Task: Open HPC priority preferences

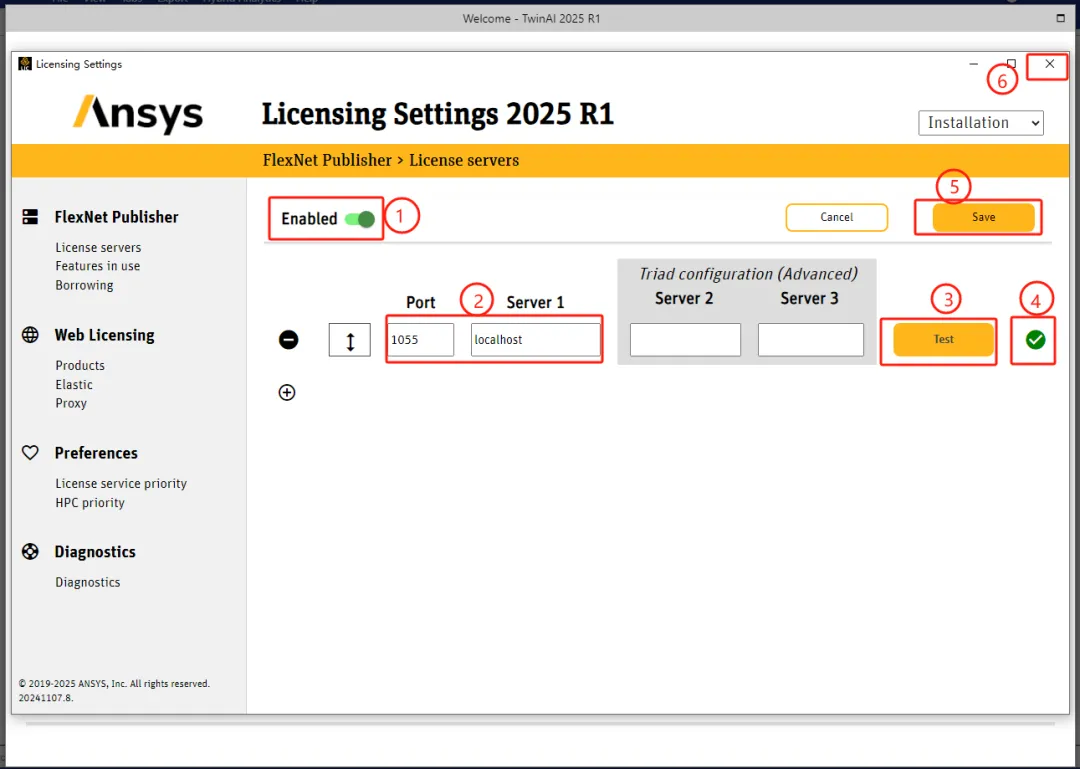Action: click(90, 503)
